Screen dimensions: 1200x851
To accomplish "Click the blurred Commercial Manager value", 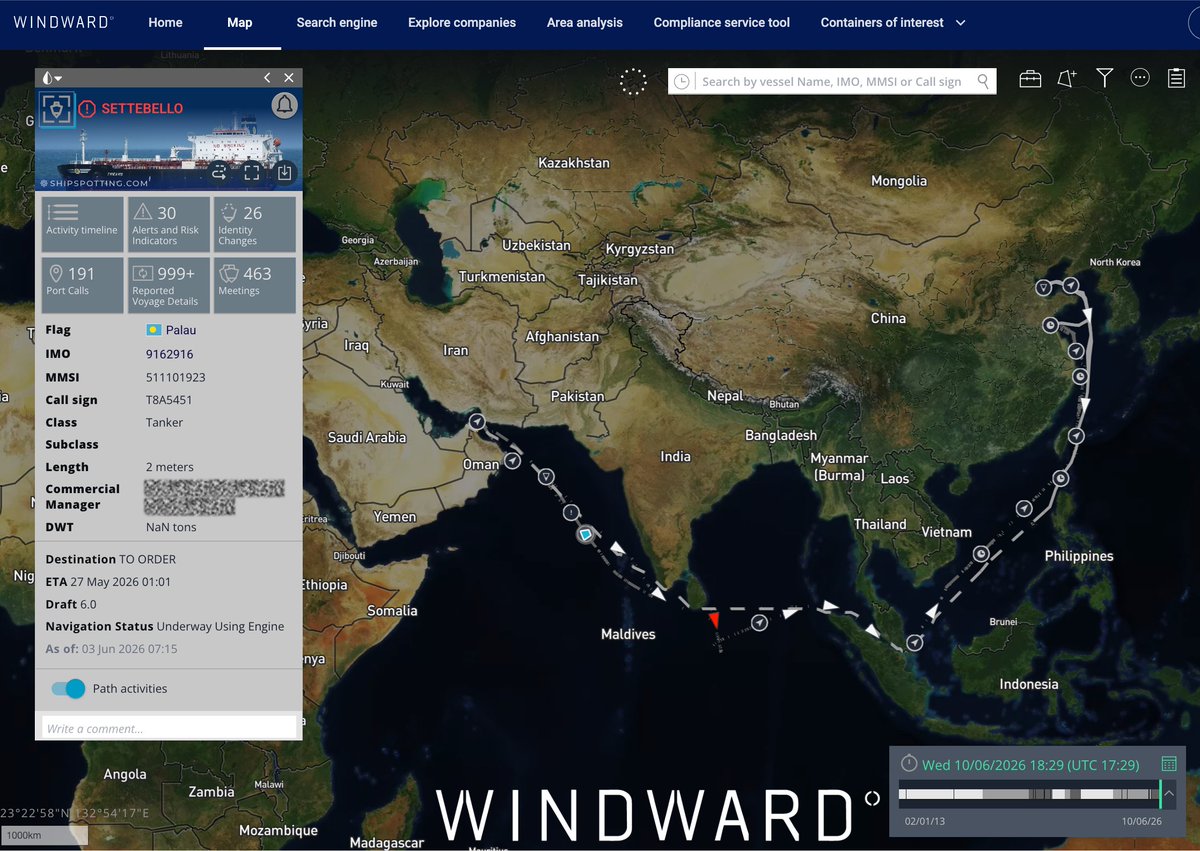I will [x=214, y=496].
